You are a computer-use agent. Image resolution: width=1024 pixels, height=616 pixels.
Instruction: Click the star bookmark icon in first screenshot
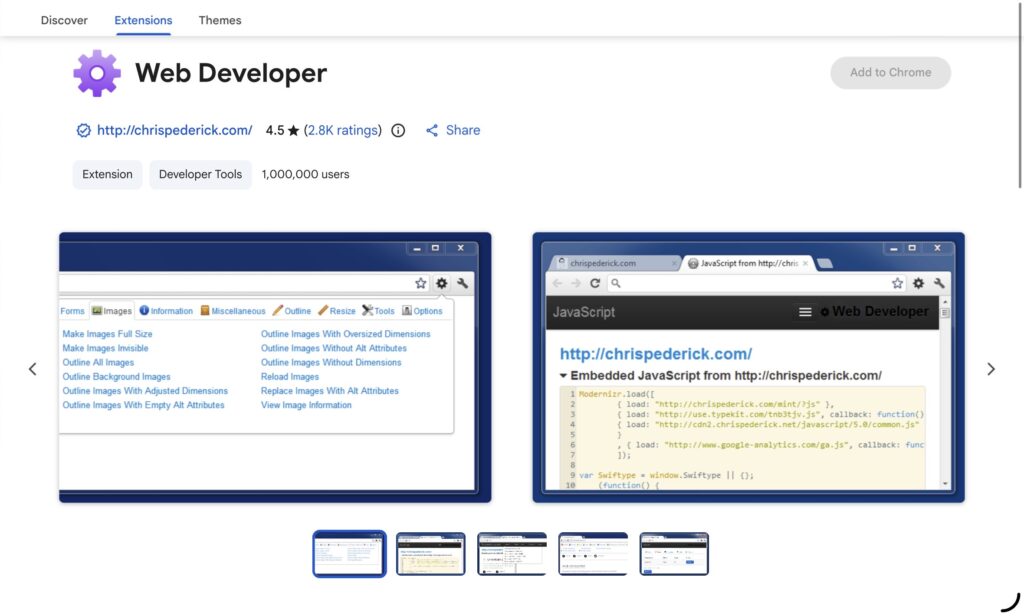[x=421, y=283]
